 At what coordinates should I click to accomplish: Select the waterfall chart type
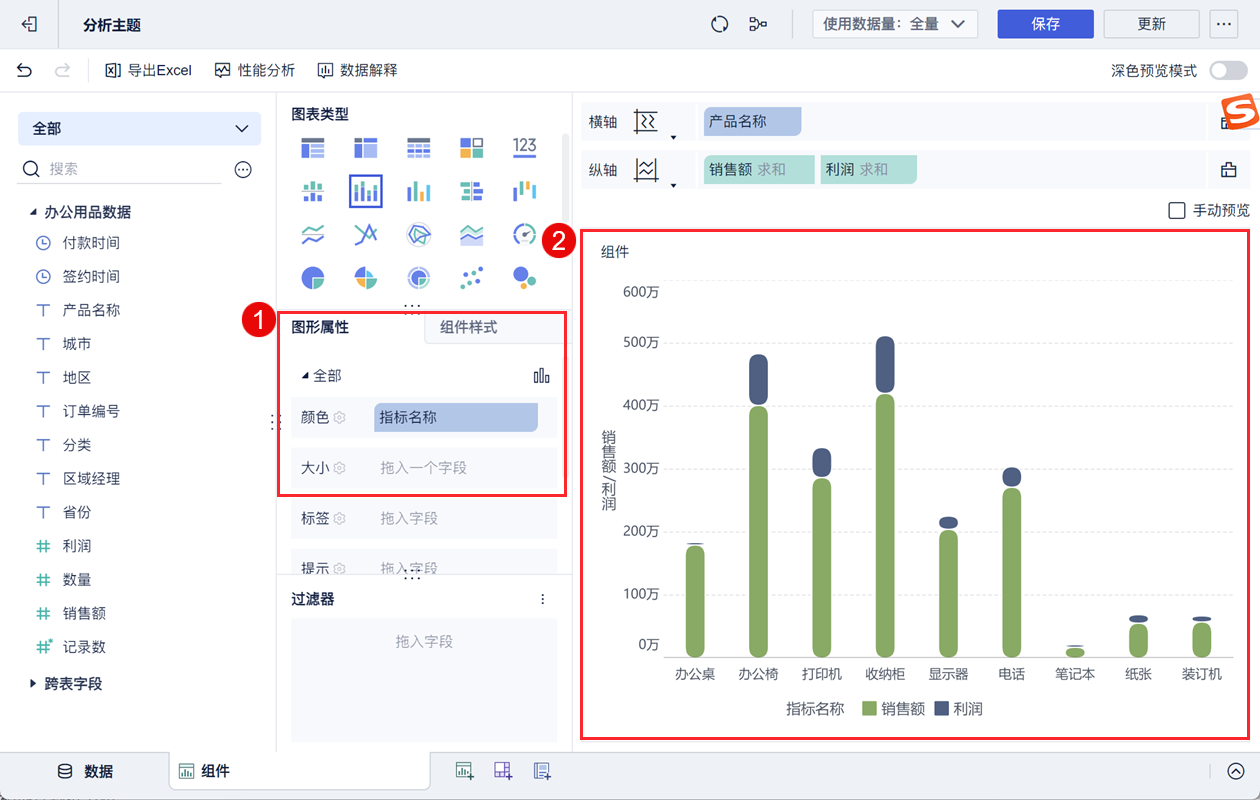[x=525, y=190]
